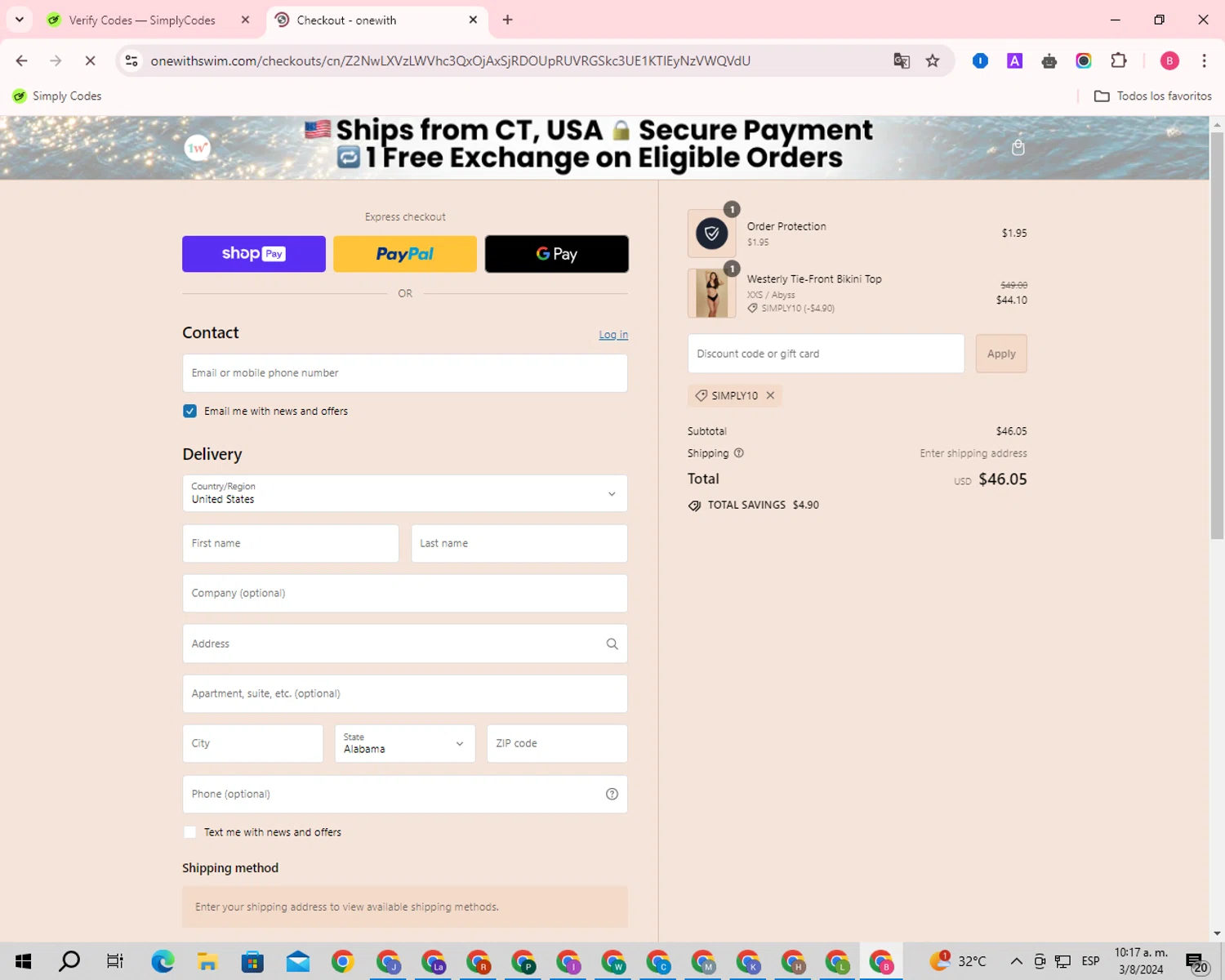Go back to previous page

point(22,60)
